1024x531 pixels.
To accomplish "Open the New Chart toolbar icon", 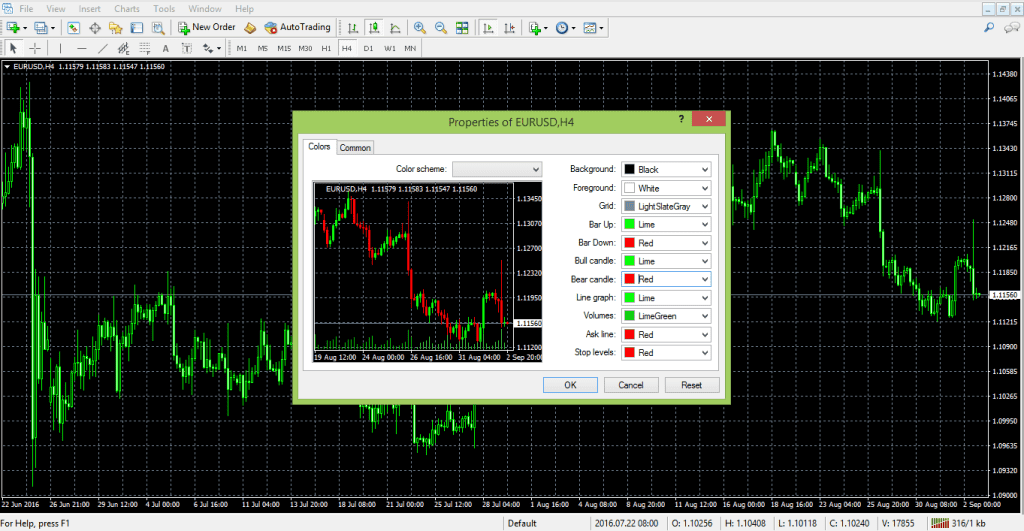I will (x=13, y=27).
